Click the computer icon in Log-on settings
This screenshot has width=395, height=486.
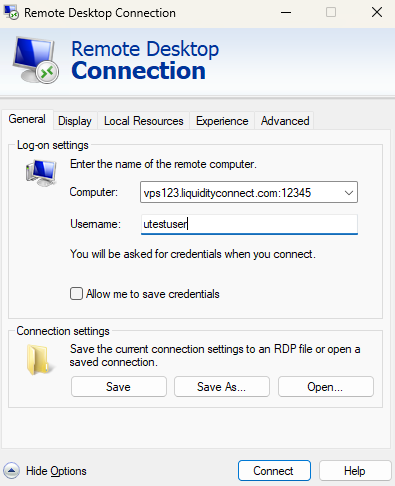pyautogui.click(x=41, y=173)
